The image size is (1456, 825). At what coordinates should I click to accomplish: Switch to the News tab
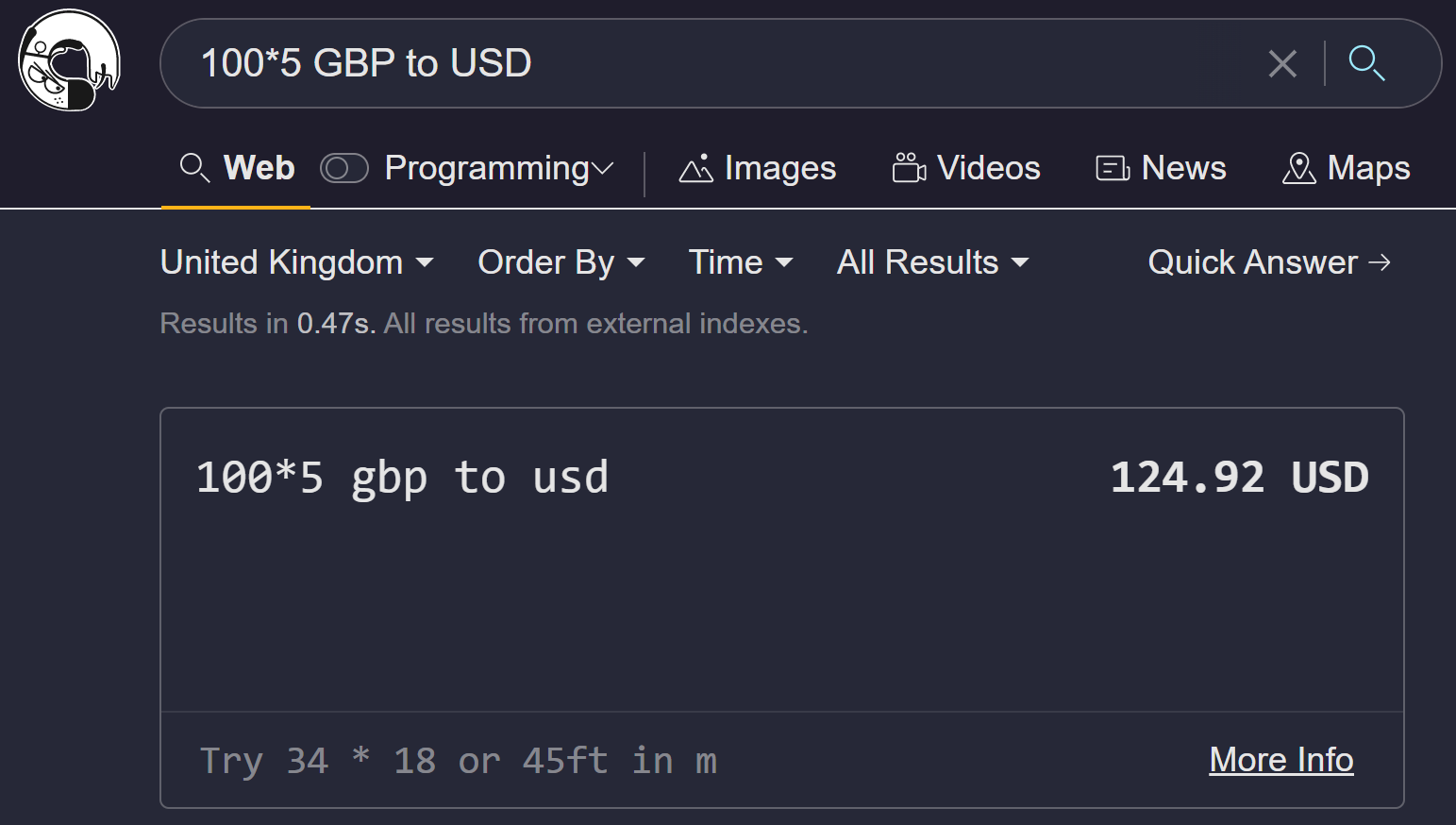(1183, 168)
